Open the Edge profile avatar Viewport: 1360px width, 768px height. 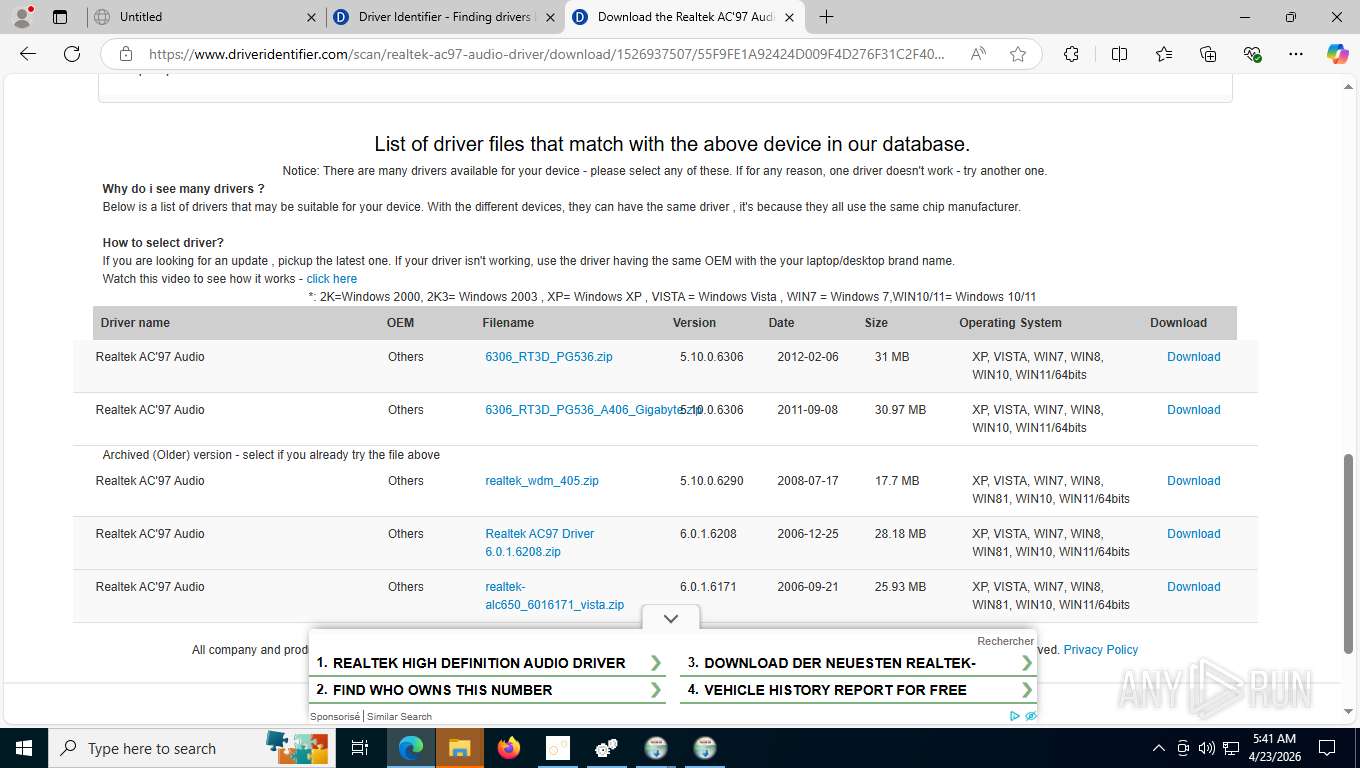pos(22,17)
